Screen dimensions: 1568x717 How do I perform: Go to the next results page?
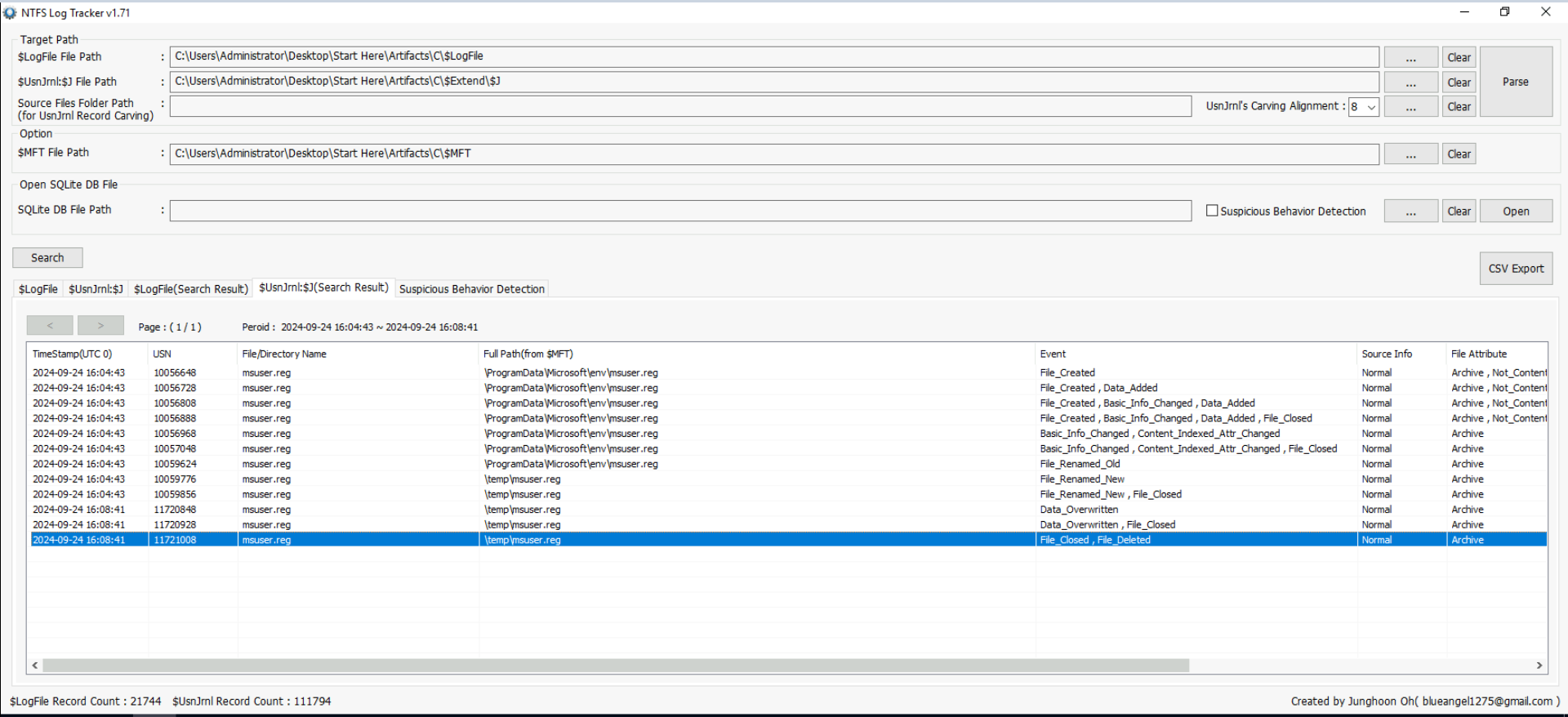click(x=100, y=325)
